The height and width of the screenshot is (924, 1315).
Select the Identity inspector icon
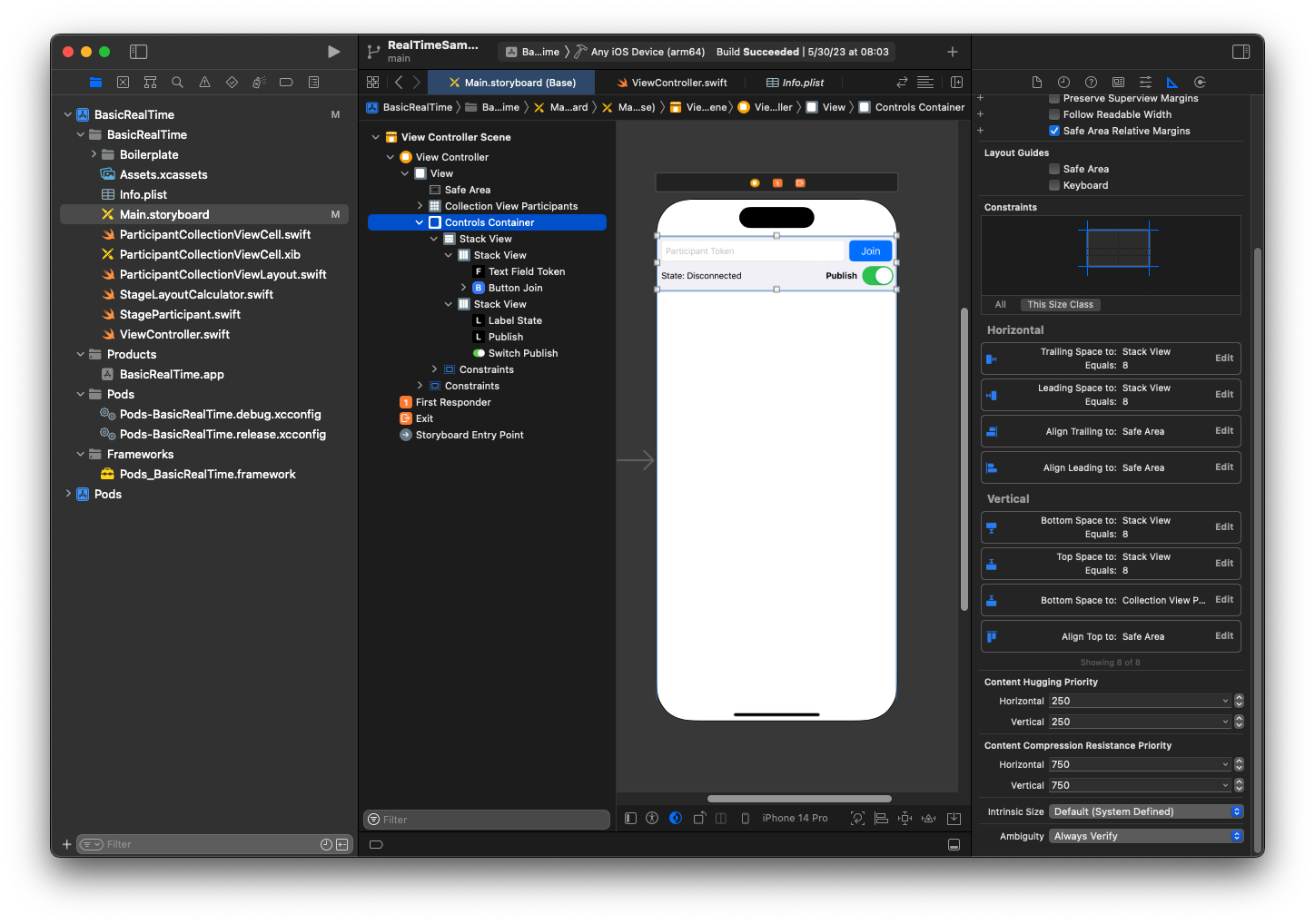click(1118, 82)
